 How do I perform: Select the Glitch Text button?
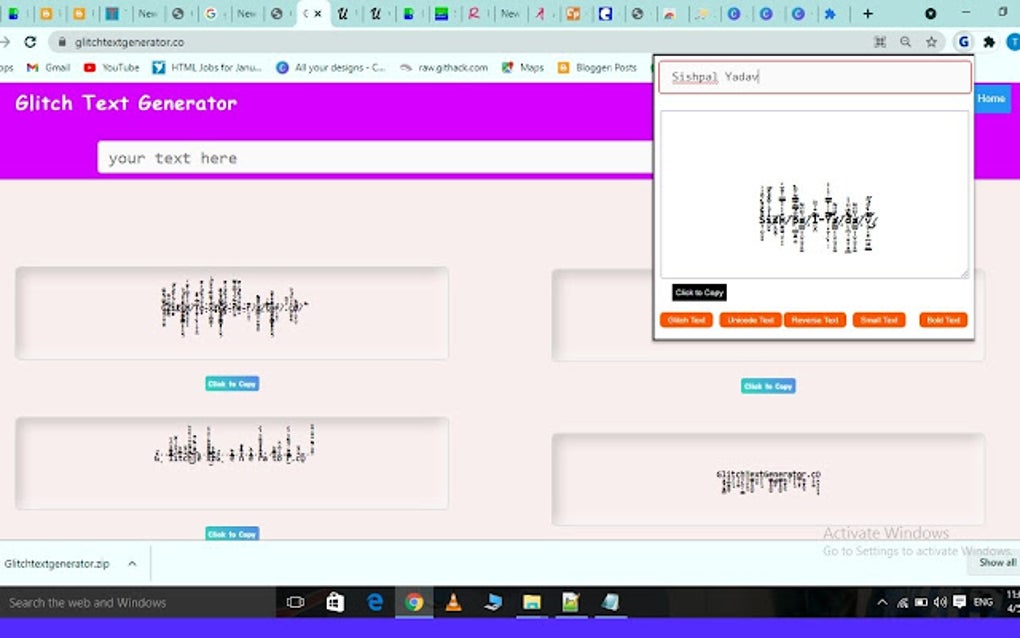(686, 320)
